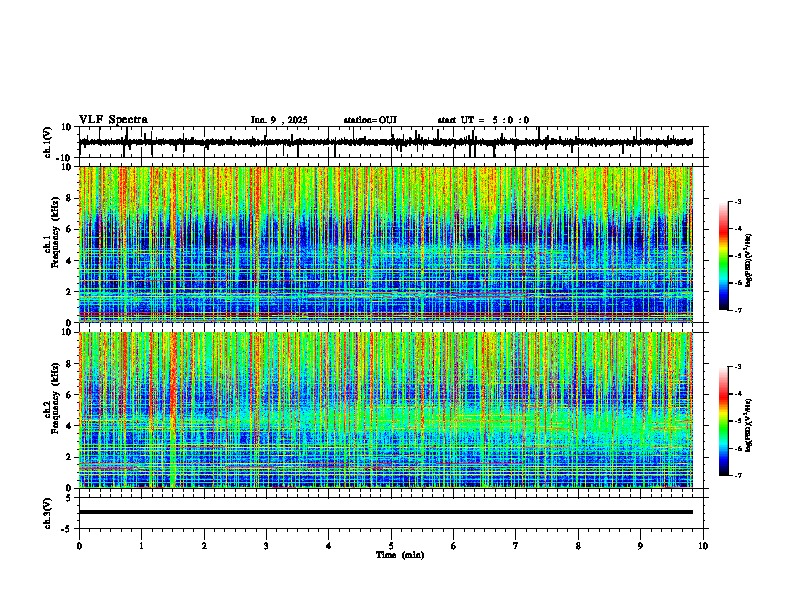
Task: Click the "Time (min)" axis label
Action: [x=400, y=555]
